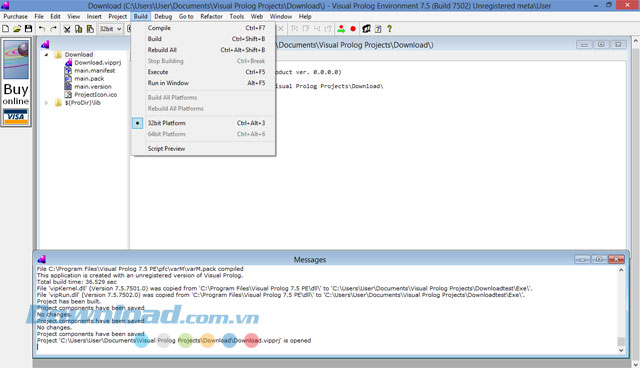Viewport: 640px width, 368px height.
Task: Click the Buy online VISA banner
Action: pos(16,82)
